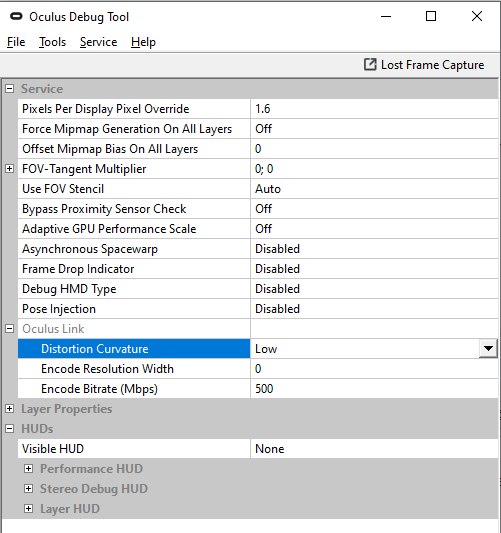Select Adaptive GPU Performance Scale Off value
Viewport: 501px width, 533px height.
(374, 229)
